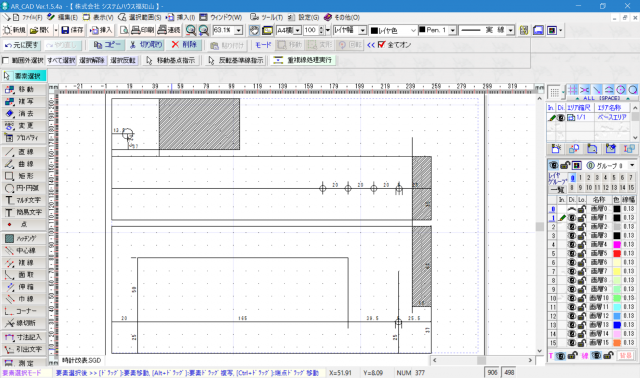Select the 変更 (modify) tool
The width and height of the screenshot is (640, 378).
pos(24,126)
